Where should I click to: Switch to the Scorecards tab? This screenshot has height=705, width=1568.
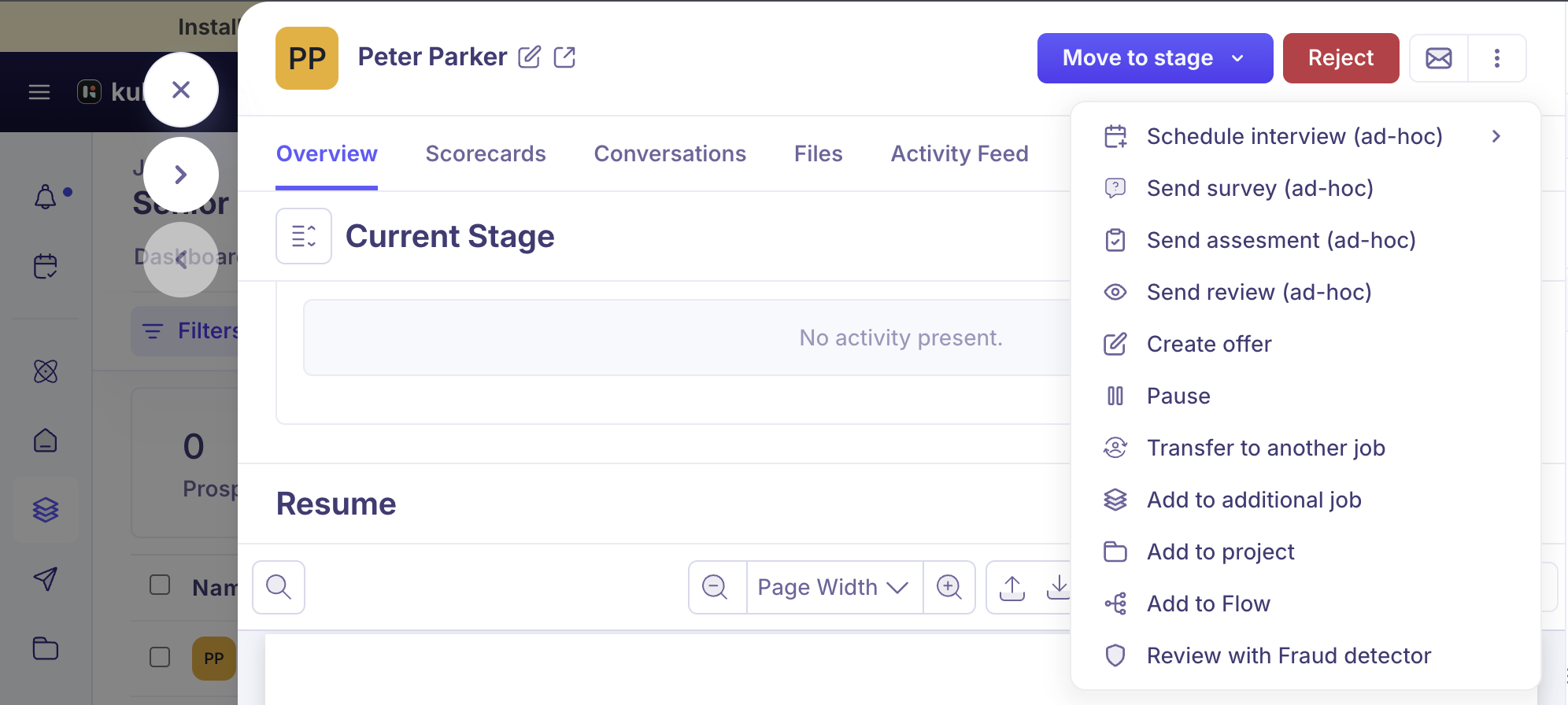click(x=486, y=153)
